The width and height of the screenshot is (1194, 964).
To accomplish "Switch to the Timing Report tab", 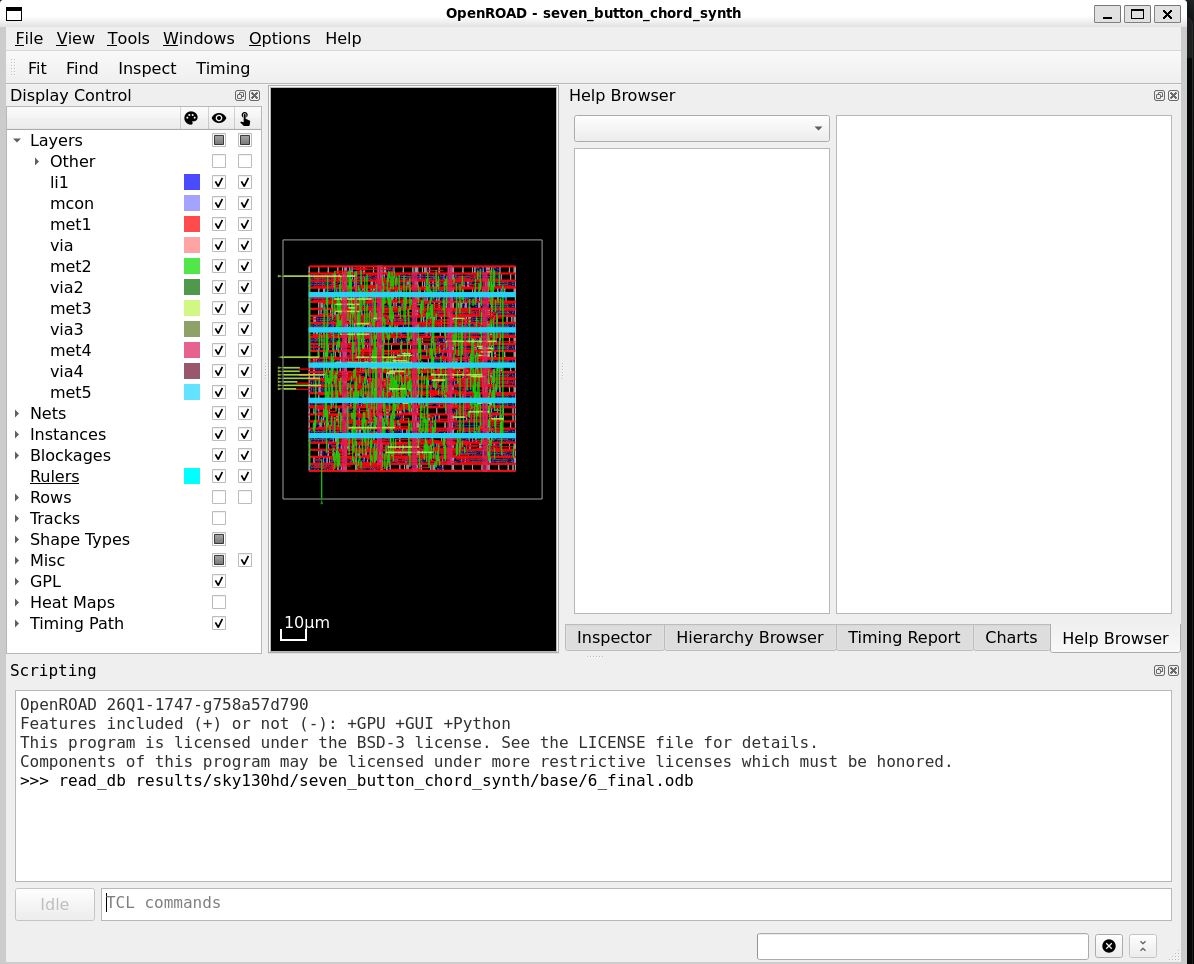I will click(903, 637).
